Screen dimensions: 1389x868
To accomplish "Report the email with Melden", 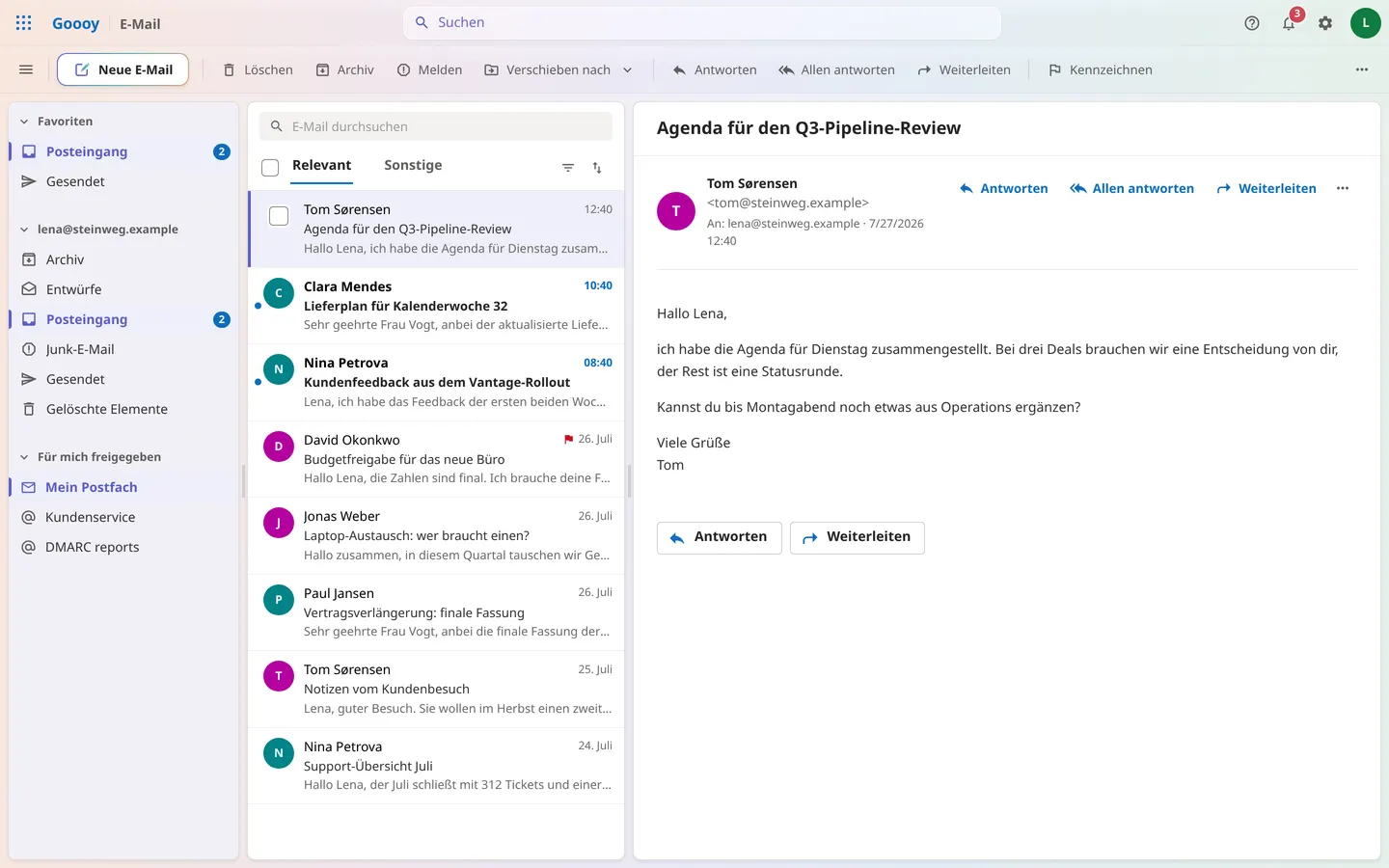I will [x=429, y=69].
